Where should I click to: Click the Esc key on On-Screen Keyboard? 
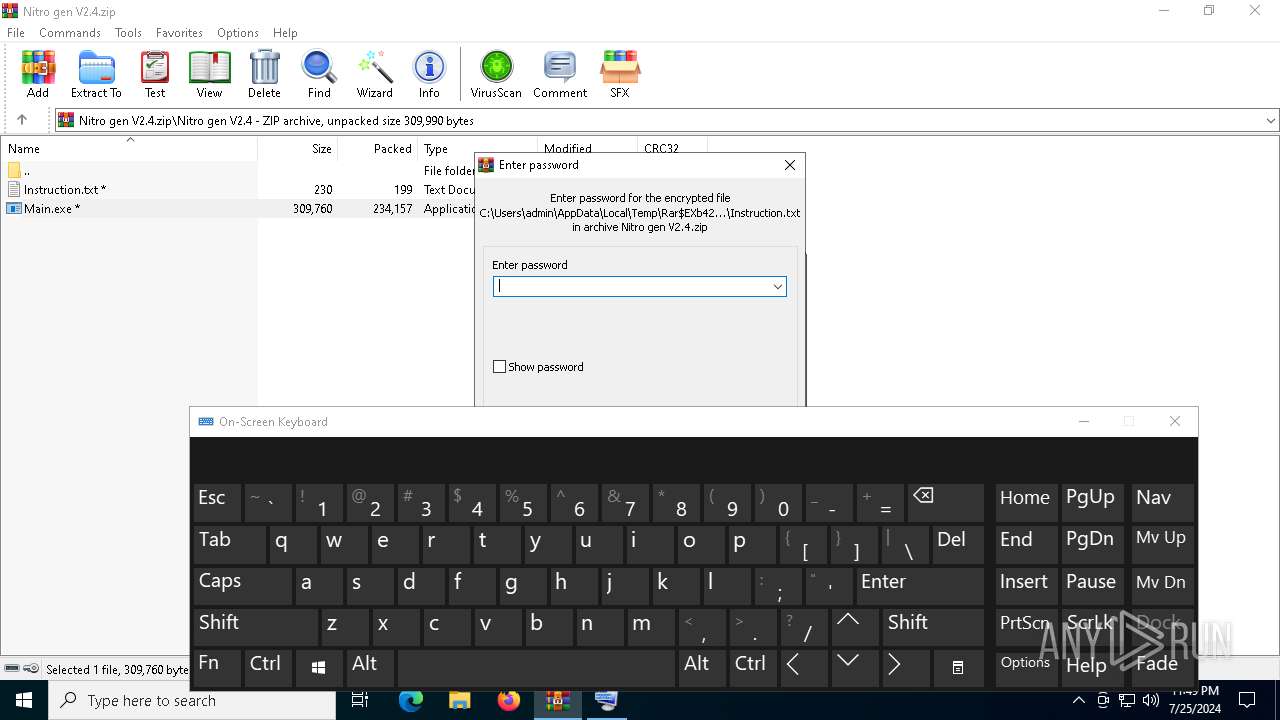tap(217, 501)
